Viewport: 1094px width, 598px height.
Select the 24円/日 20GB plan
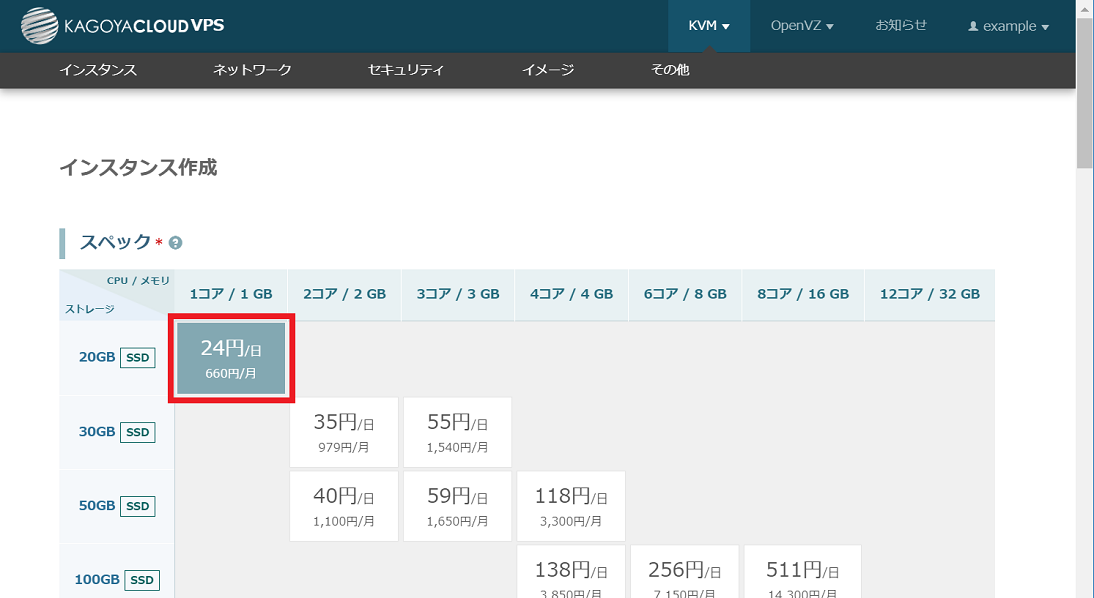point(231,359)
